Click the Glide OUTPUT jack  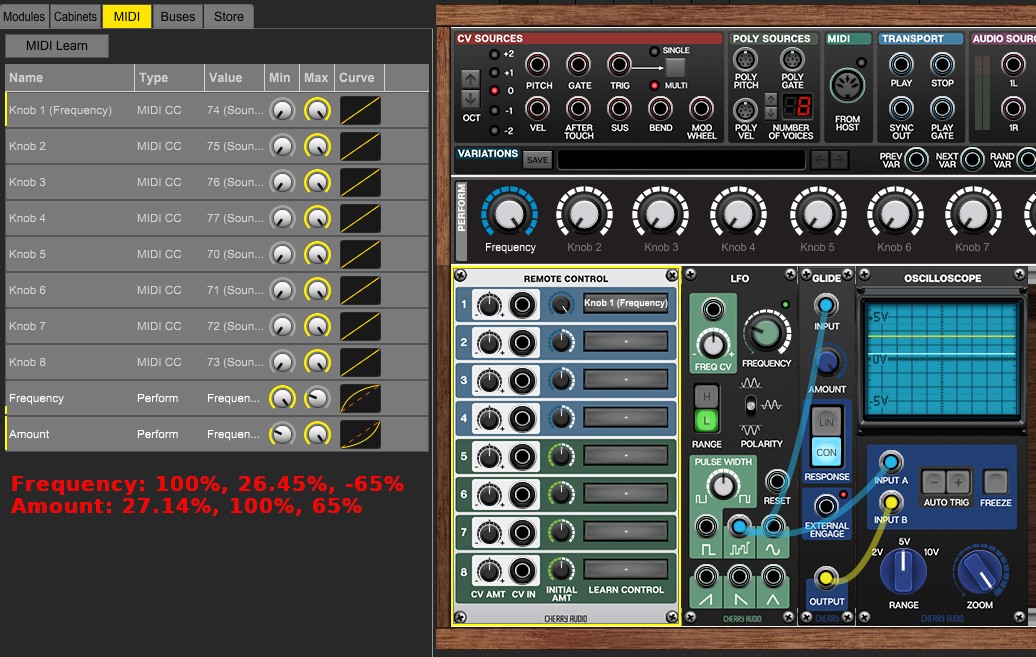pos(825,579)
